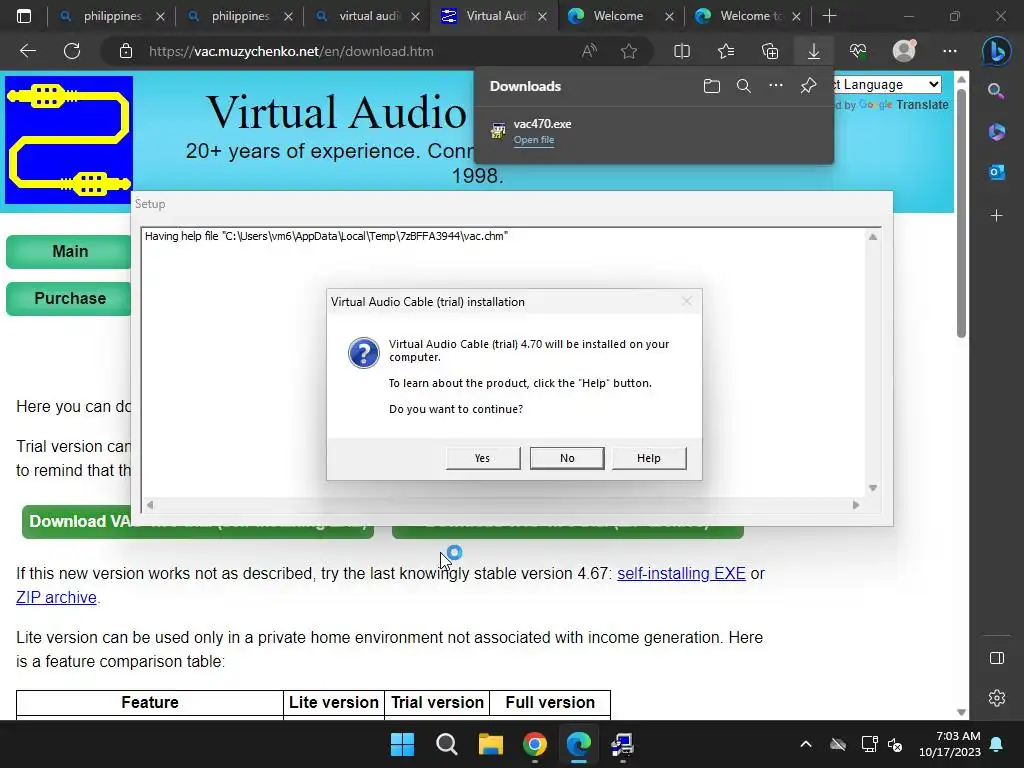Add this page to favorites

click(629, 51)
